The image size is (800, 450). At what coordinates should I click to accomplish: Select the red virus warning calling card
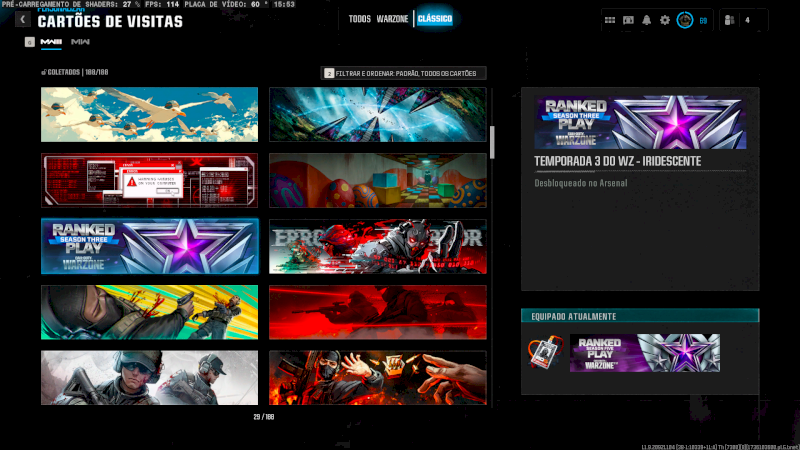pos(149,180)
